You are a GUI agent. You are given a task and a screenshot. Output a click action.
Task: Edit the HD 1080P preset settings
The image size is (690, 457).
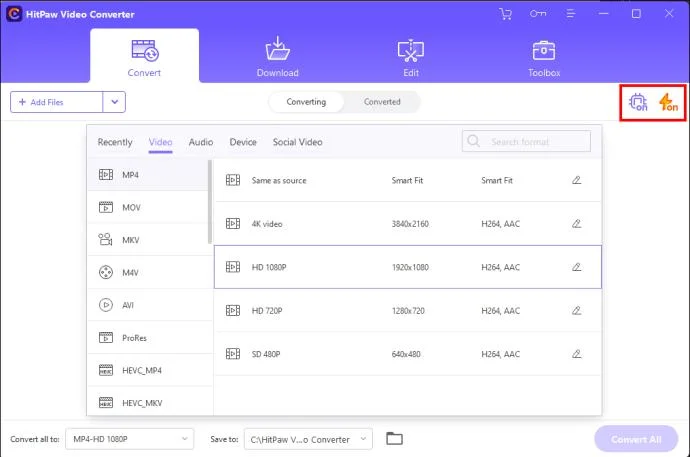[x=576, y=267]
